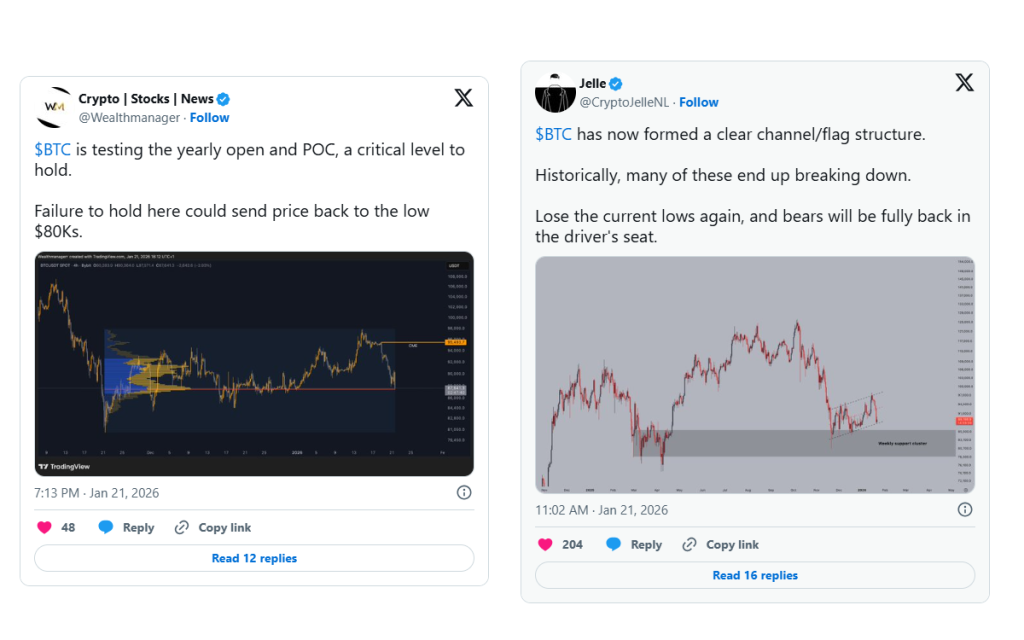Screen dimensions: 1024x640
Task: Follow the @Wealthmanager account
Action: coord(210,118)
